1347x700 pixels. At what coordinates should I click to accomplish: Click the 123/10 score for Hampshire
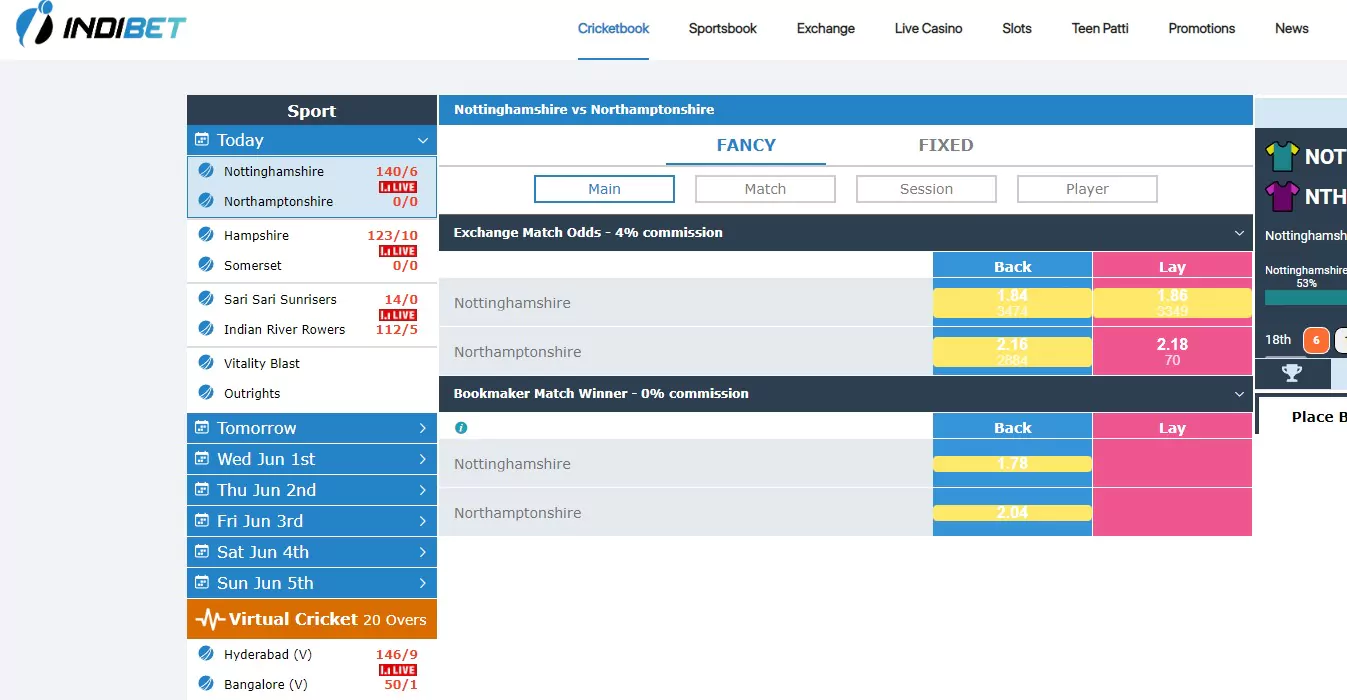click(x=393, y=236)
